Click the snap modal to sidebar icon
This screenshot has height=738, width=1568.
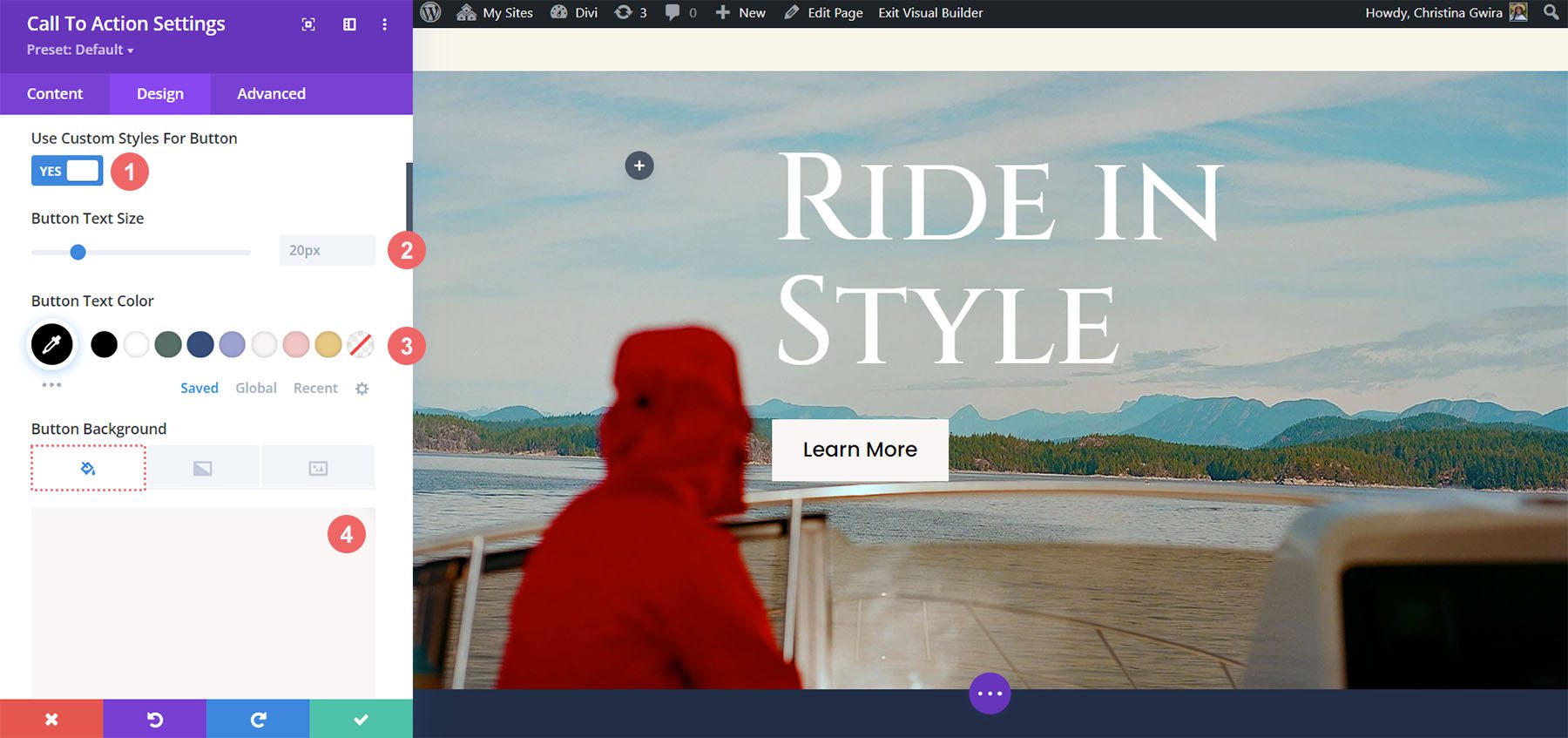pos(349,24)
